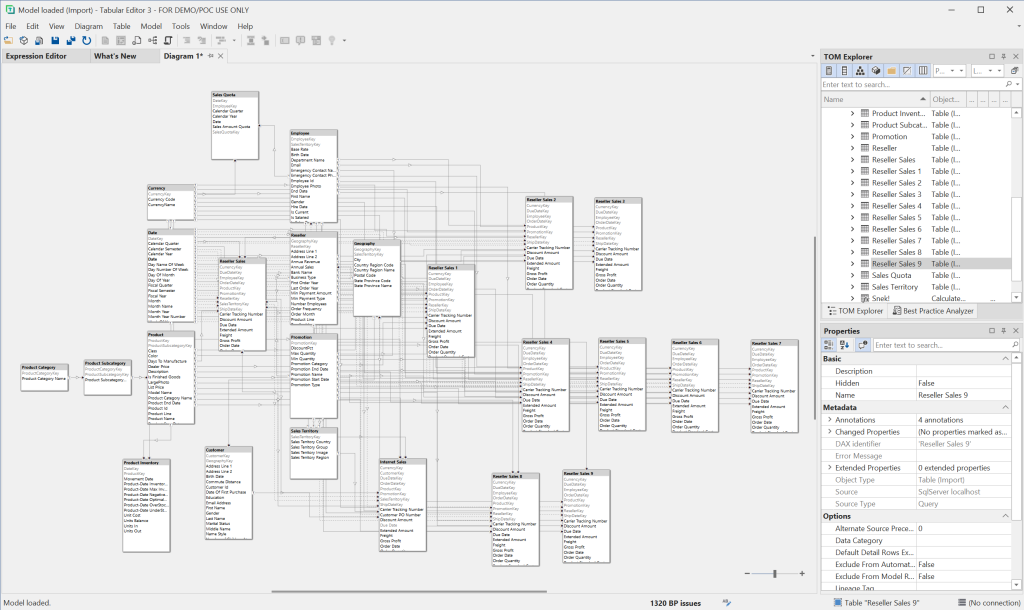The image size is (1024, 610).
Task: Toggle the display folders icon in TOM Explorer
Action: pos(891,70)
